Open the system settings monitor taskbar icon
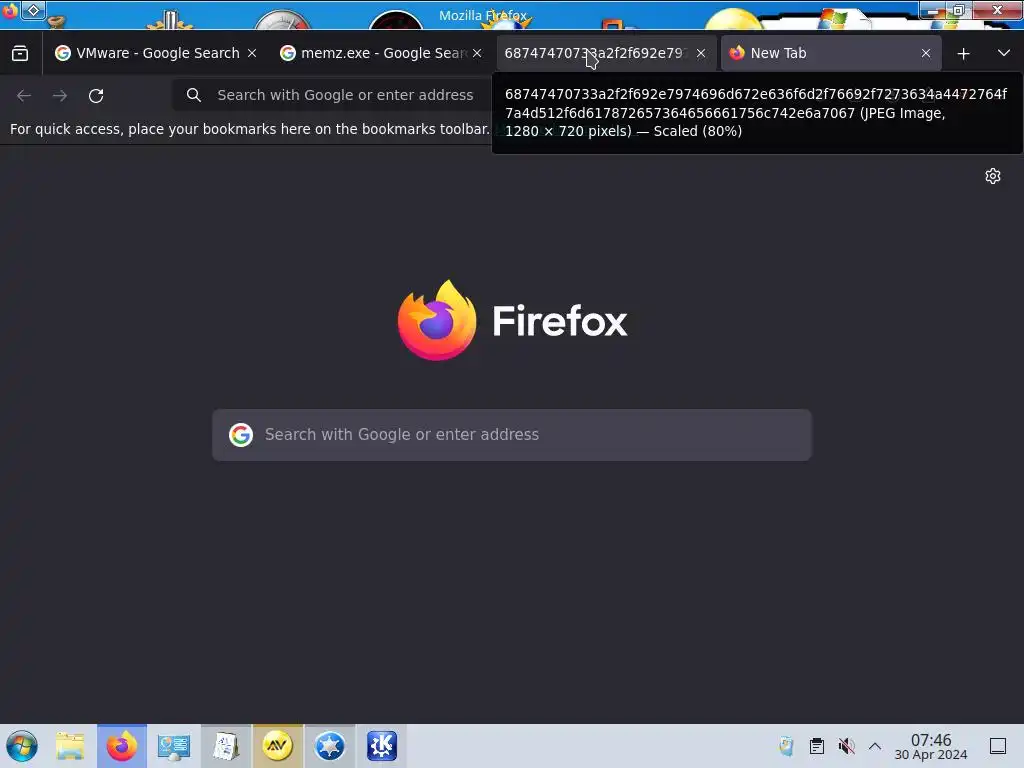This screenshot has width=1024, height=768. pos(174,746)
